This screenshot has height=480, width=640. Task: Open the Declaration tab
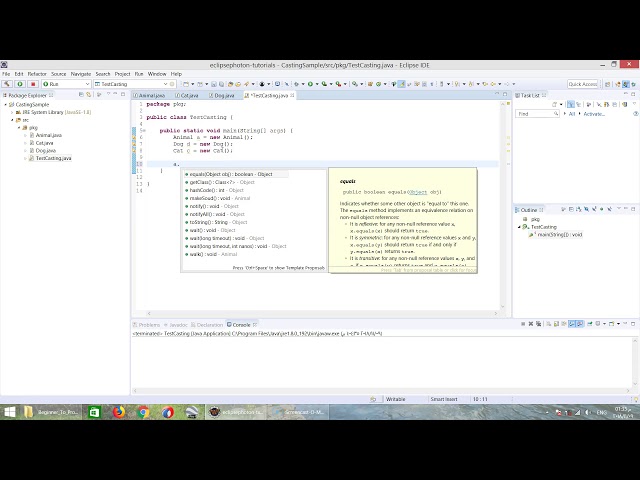click(x=207, y=325)
